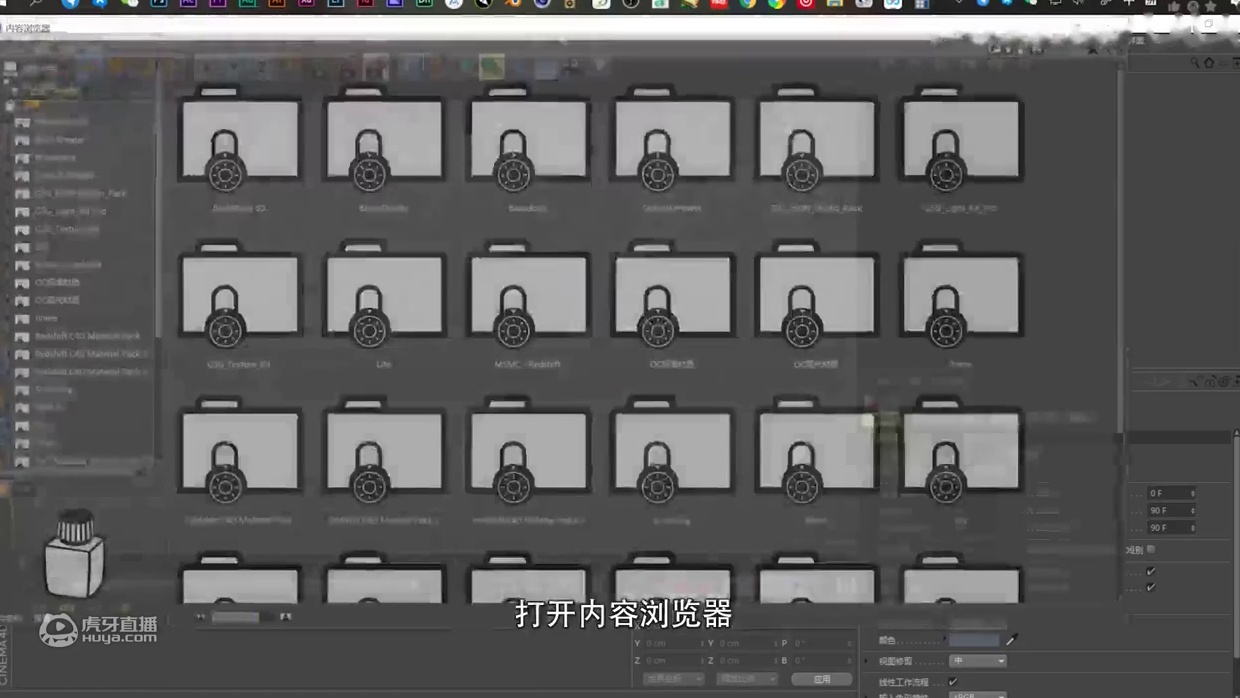Open the 颜色 color swatch
The height and width of the screenshot is (698, 1240).
click(974, 640)
